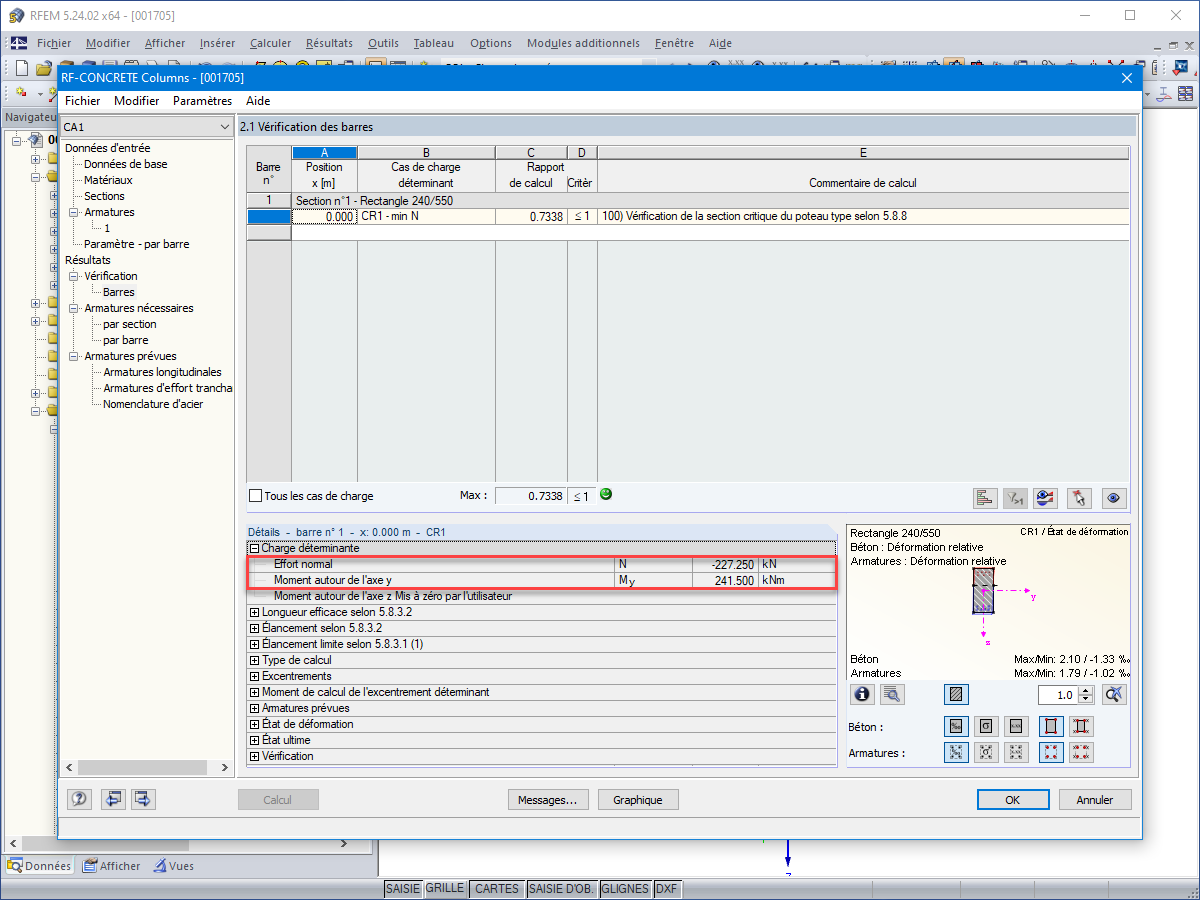This screenshot has height=900, width=1200.
Task: Select Armatures crossed points icon
Action: pyautogui.click(x=1081, y=752)
